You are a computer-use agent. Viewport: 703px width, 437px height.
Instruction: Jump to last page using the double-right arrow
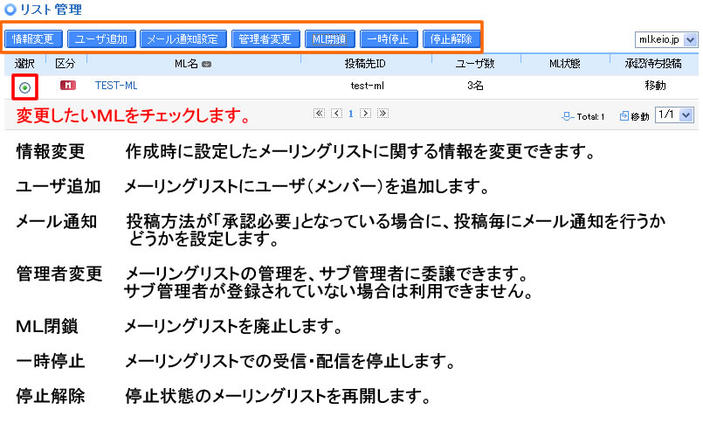[x=382, y=113]
